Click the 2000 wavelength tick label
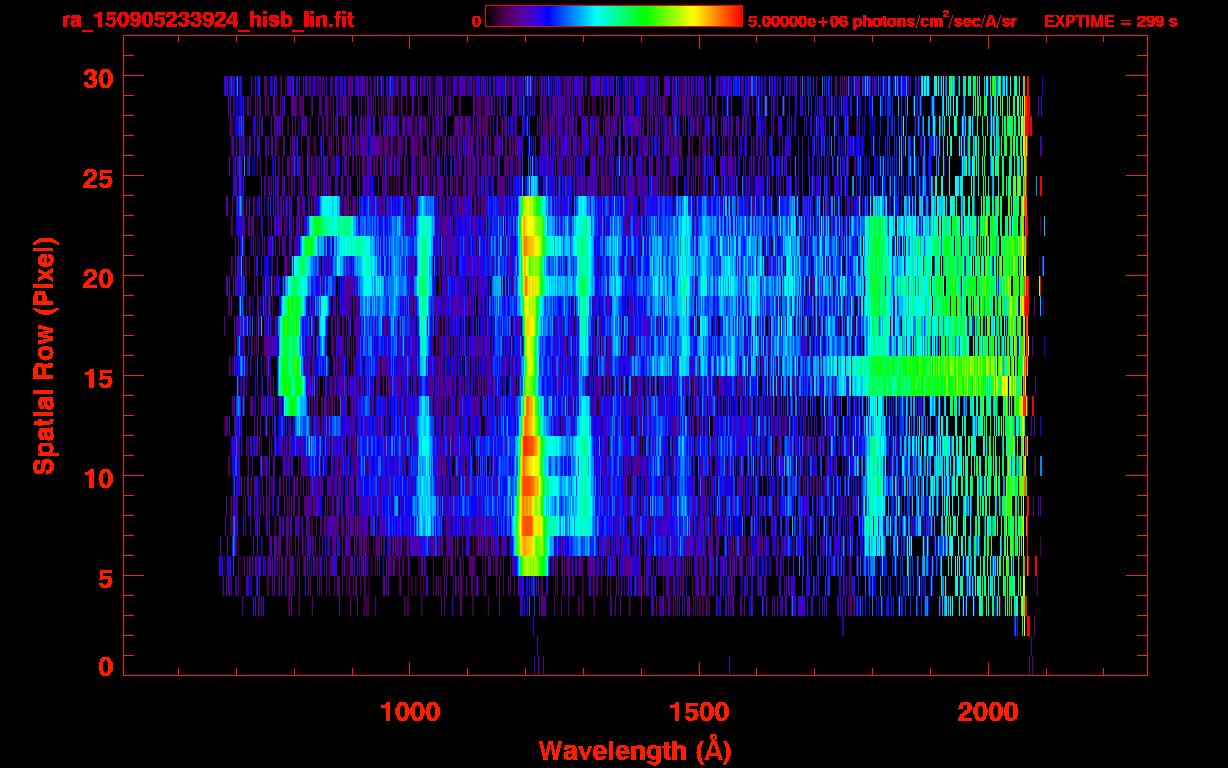Screen dimensions: 1228x768 click(987, 712)
